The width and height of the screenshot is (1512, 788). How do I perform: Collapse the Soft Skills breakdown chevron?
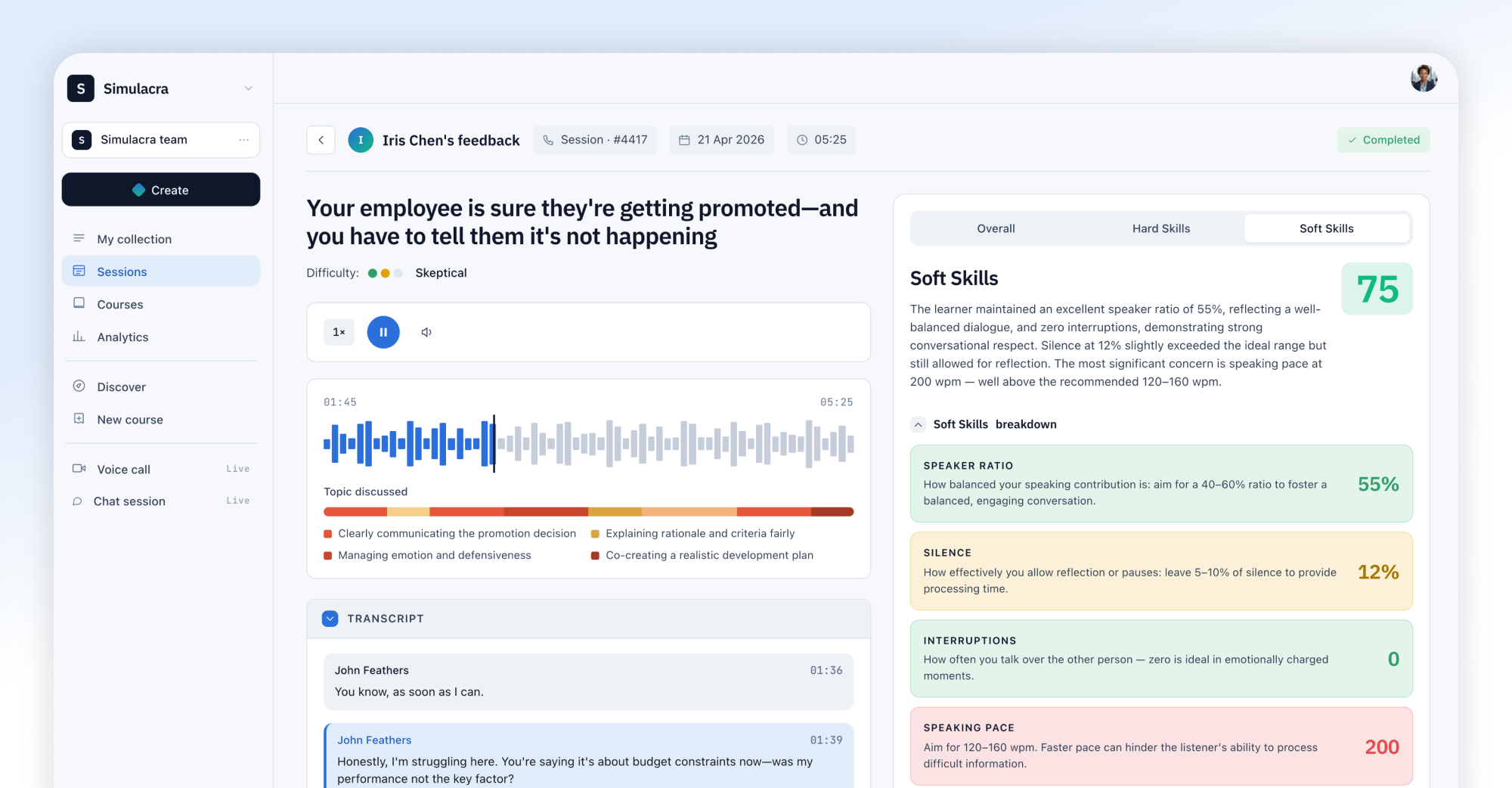(918, 424)
